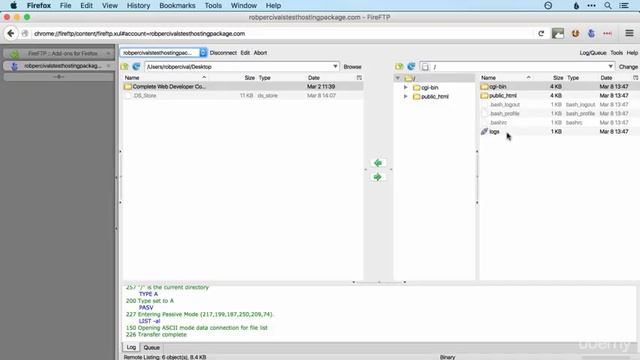Expand the public_html tree node

point(405,96)
